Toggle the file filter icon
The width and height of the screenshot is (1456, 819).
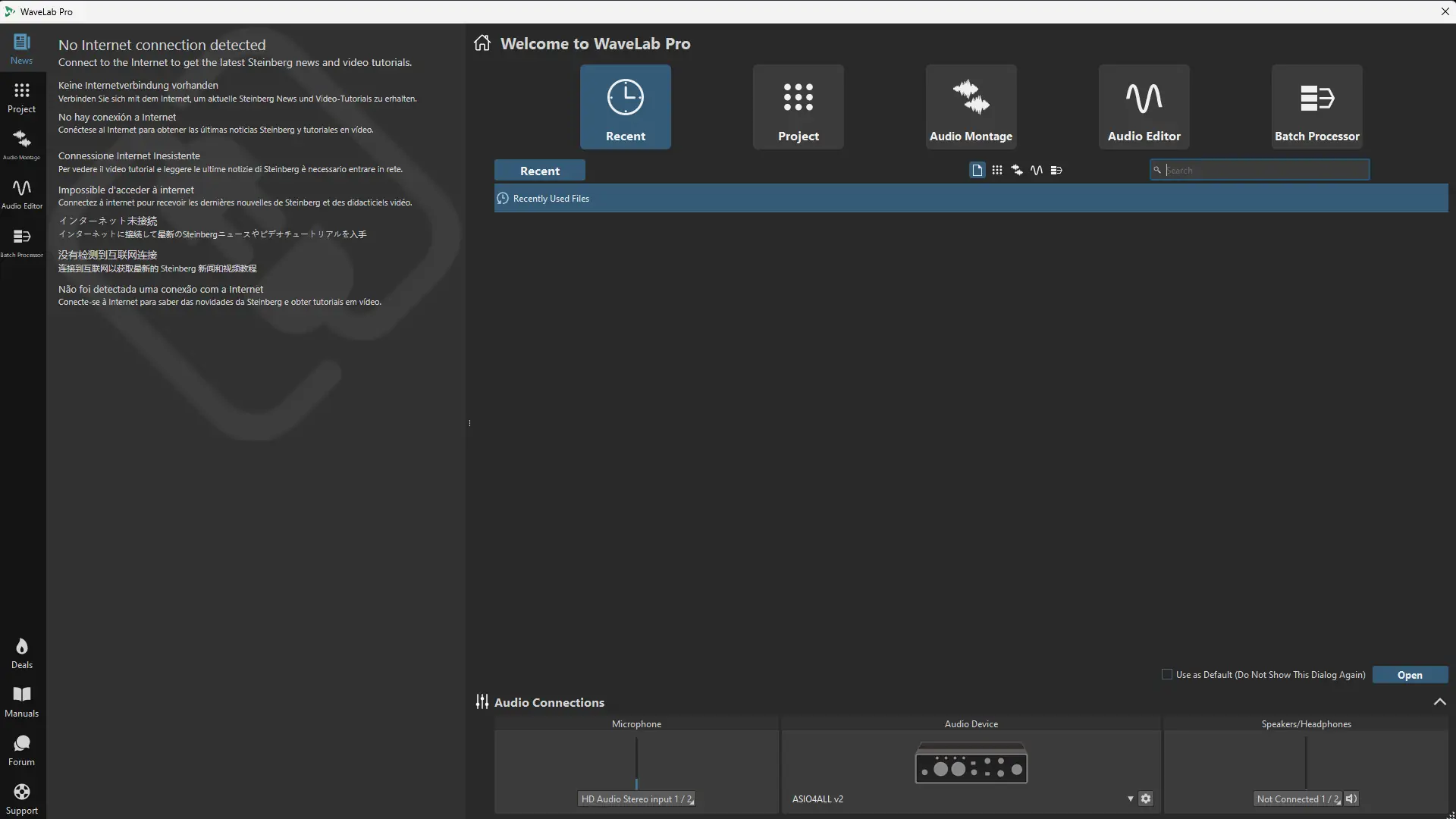pyautogui.click(x=977, y=171)
